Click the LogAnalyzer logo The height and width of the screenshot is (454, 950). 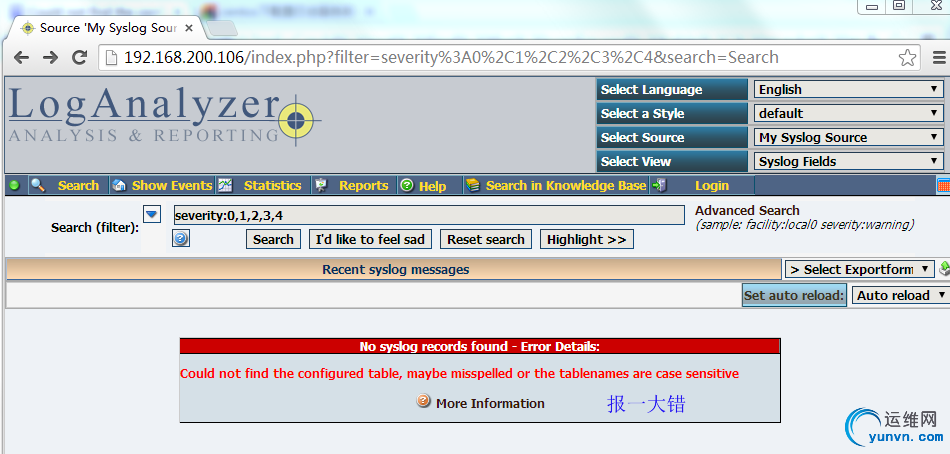(165, 115)
